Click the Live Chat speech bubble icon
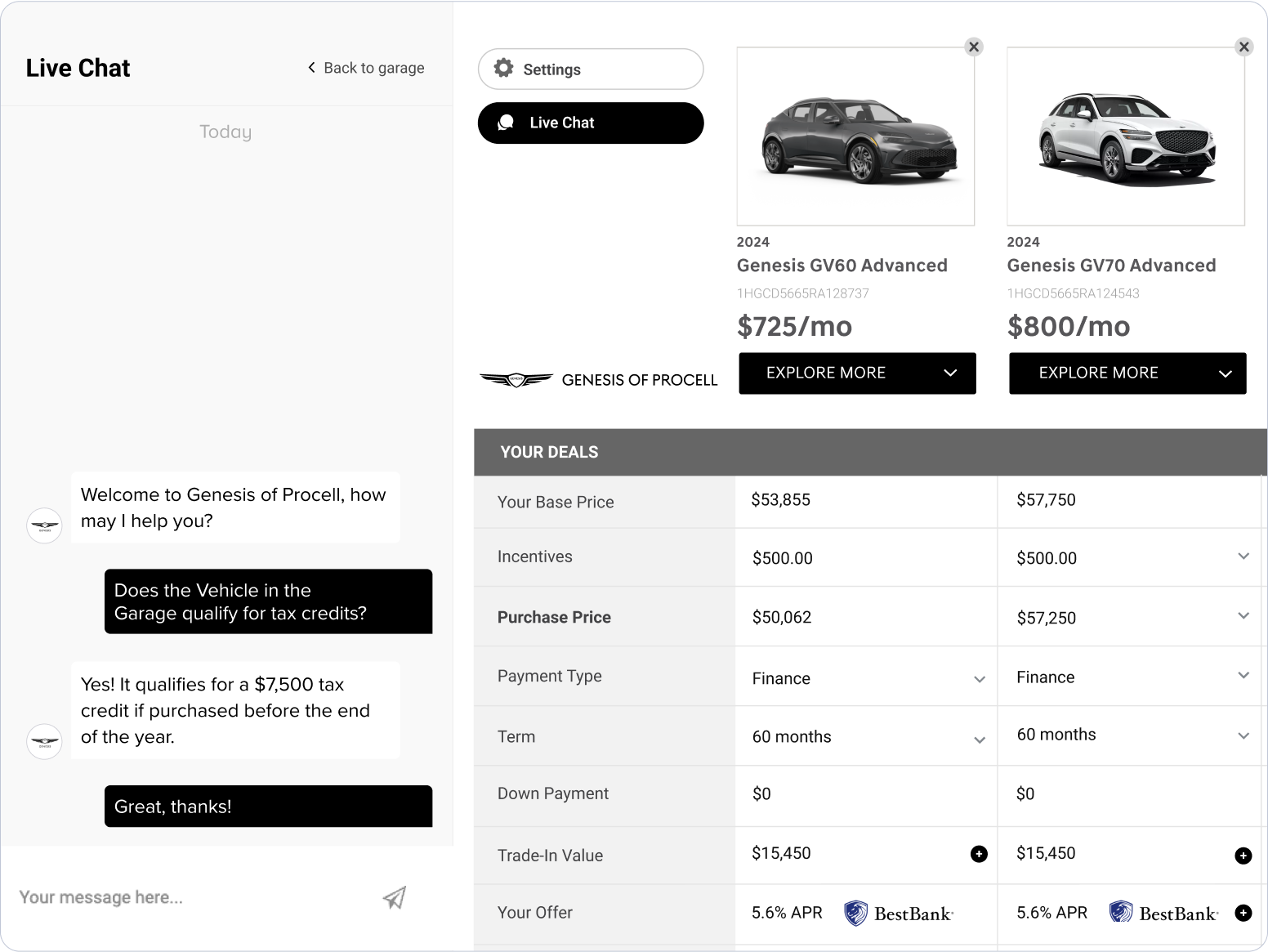1268x952 pixels. tap(506, 123)
